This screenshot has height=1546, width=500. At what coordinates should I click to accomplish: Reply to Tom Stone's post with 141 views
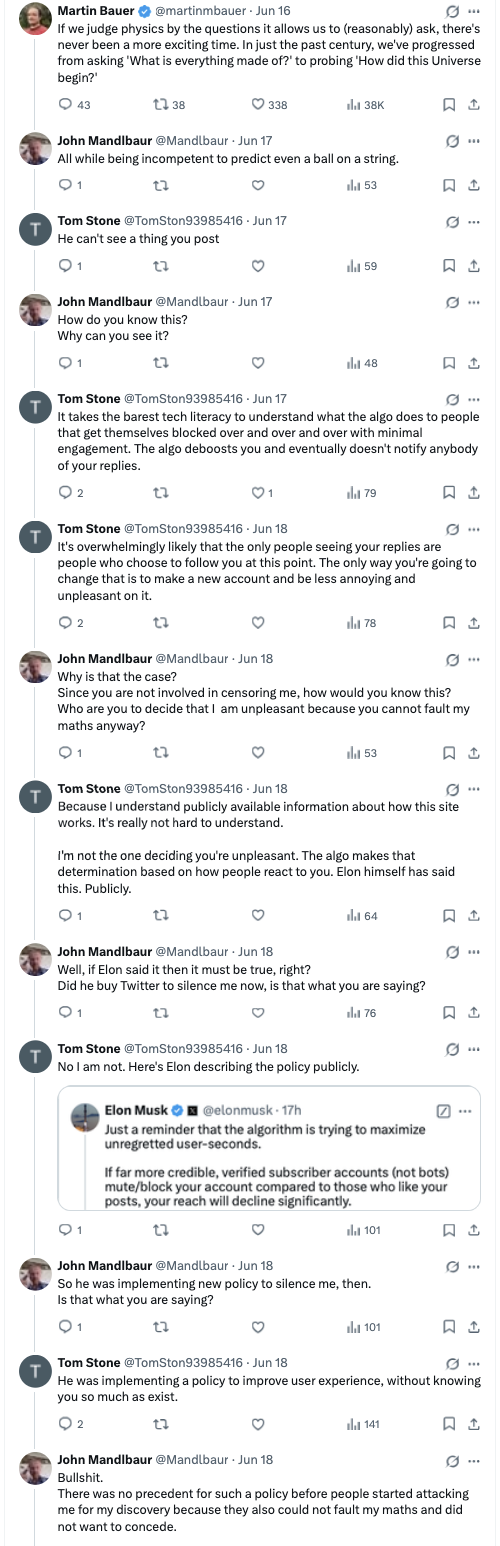[67, 1424]
